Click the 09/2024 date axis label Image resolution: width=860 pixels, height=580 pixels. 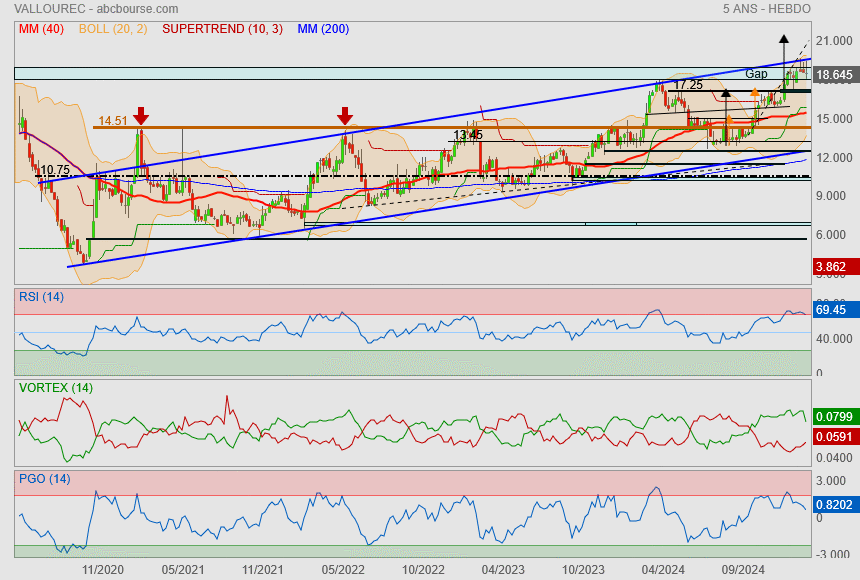pos(743,570)
